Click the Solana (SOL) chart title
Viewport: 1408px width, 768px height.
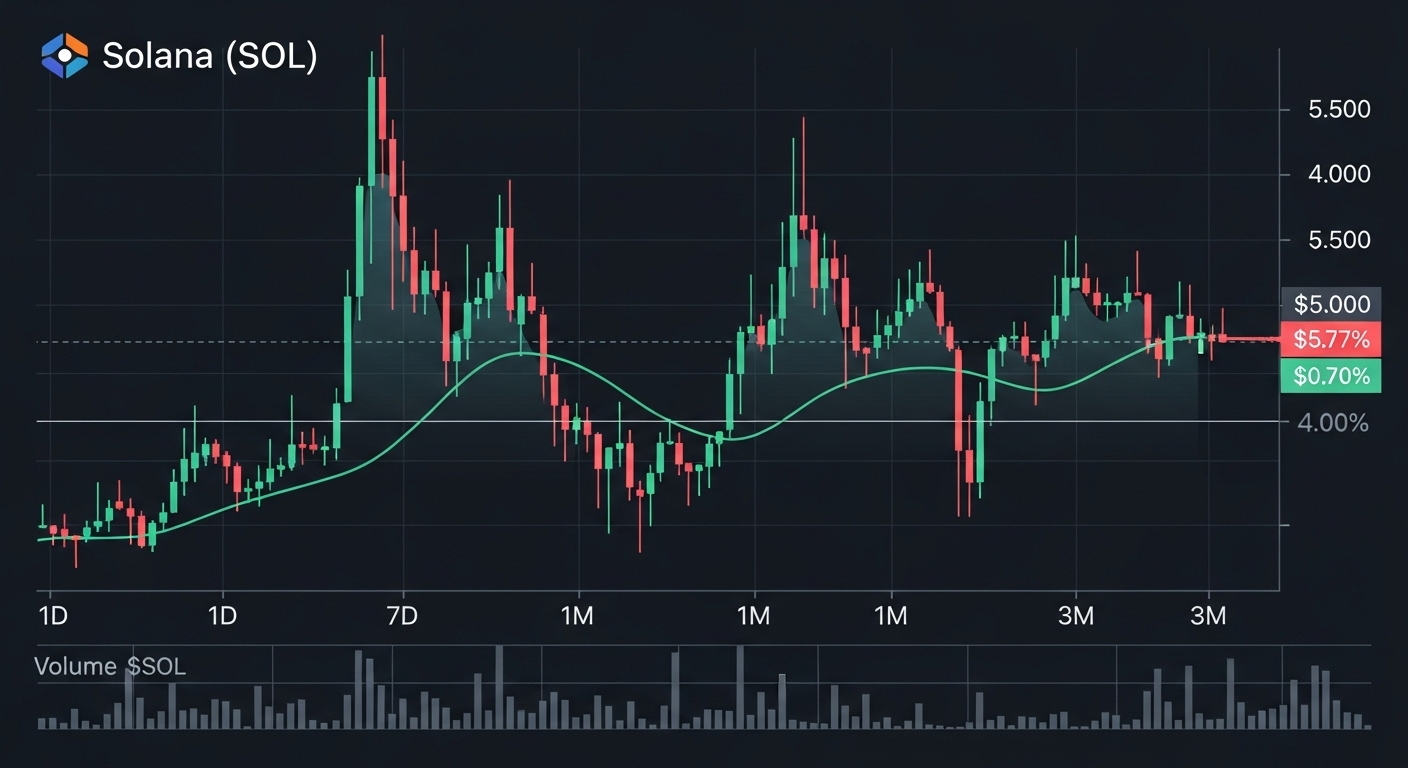pyautogui.click(x=209, y=57)
